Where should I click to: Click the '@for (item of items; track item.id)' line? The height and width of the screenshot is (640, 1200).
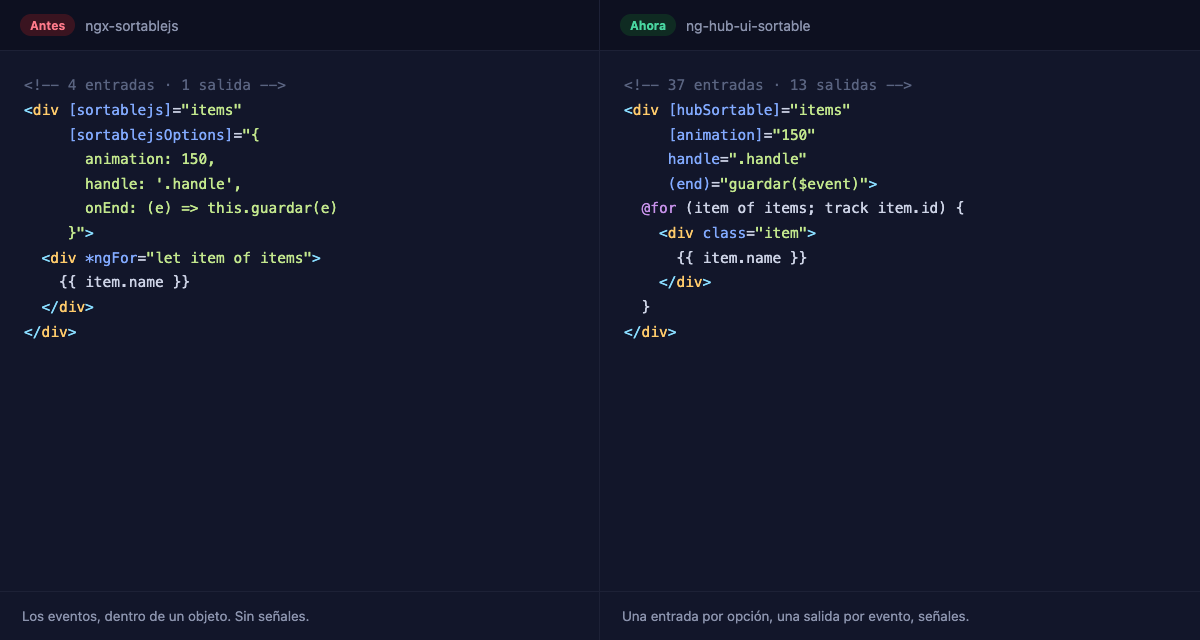(802, 208)
